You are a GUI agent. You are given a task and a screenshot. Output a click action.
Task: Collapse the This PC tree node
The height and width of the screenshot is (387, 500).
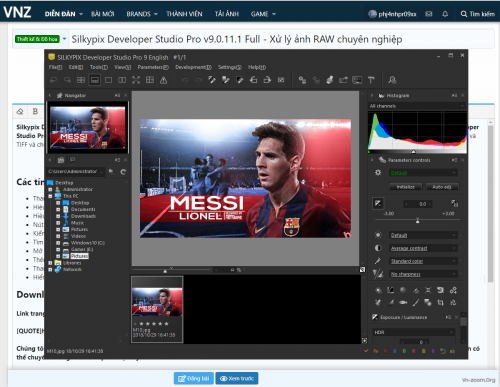[50, 196]
